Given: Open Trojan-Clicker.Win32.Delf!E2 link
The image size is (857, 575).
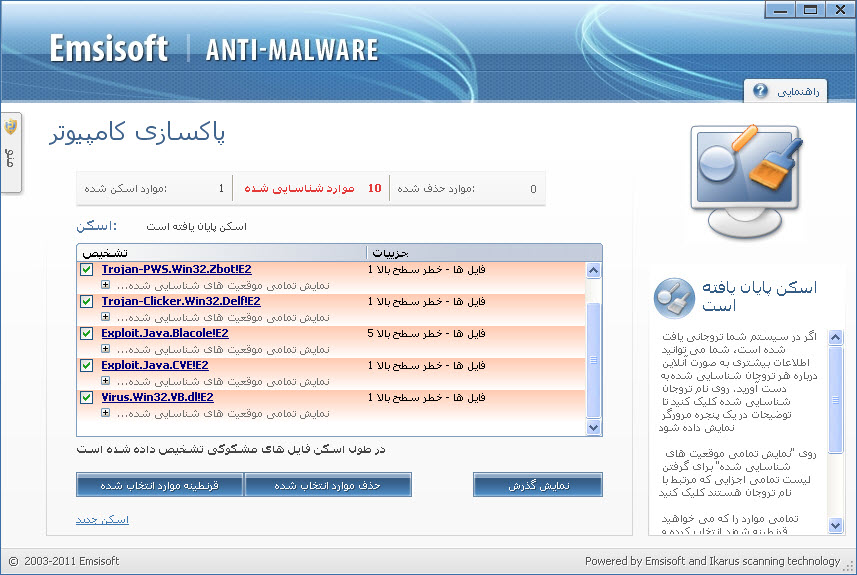Looking at the screenshot, I should [181, 301].
